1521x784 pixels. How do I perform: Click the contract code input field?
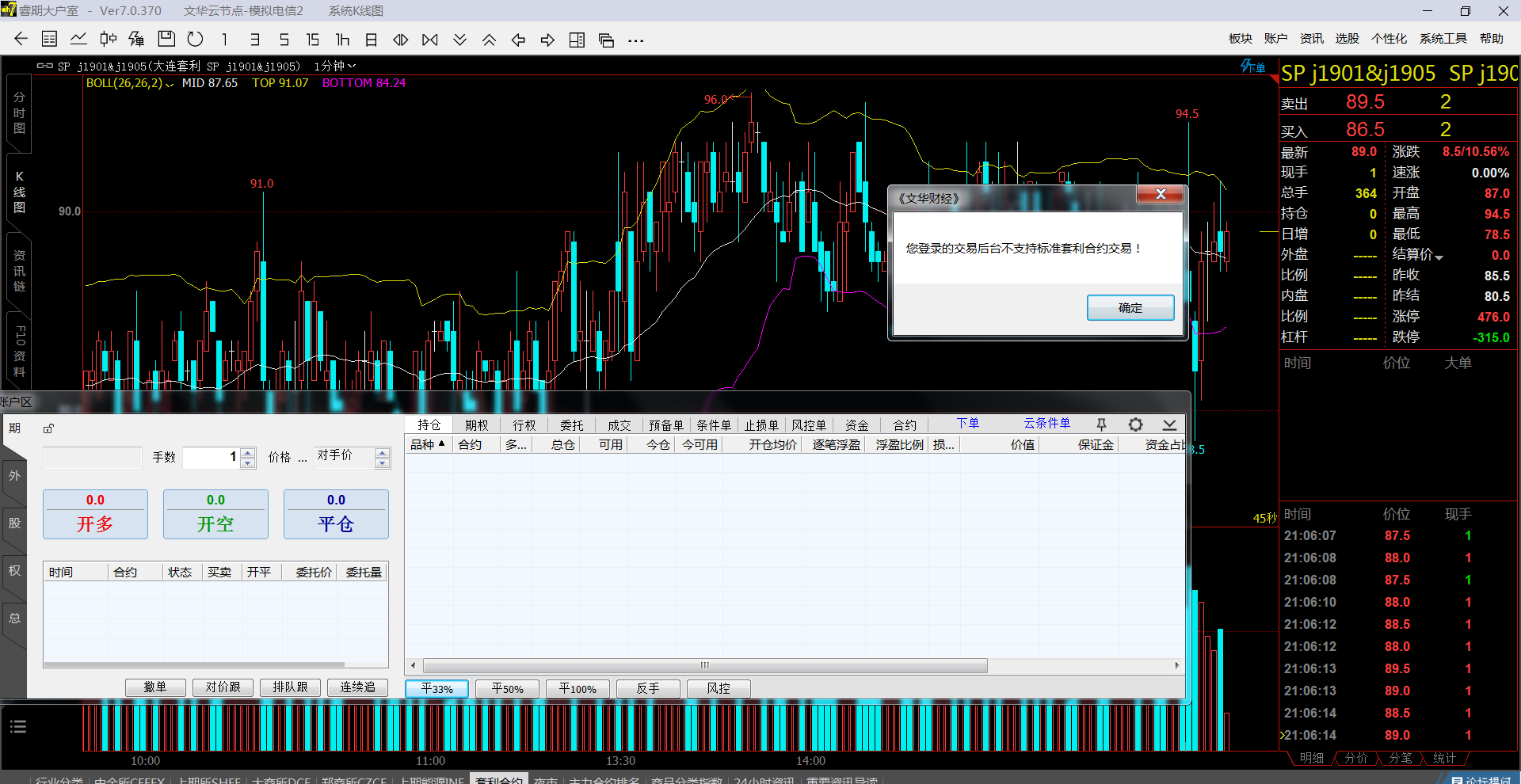click(92, 457)
